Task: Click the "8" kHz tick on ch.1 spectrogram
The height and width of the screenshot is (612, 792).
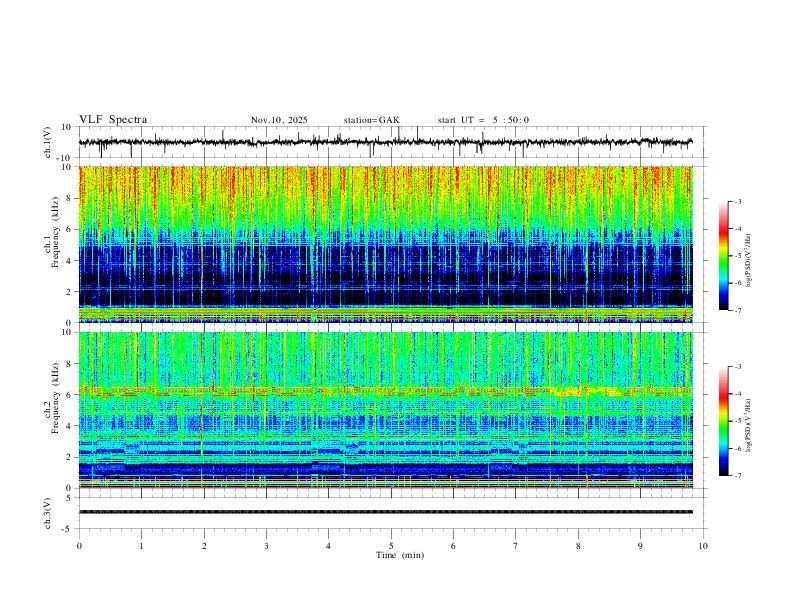Action: click(69, 198)
